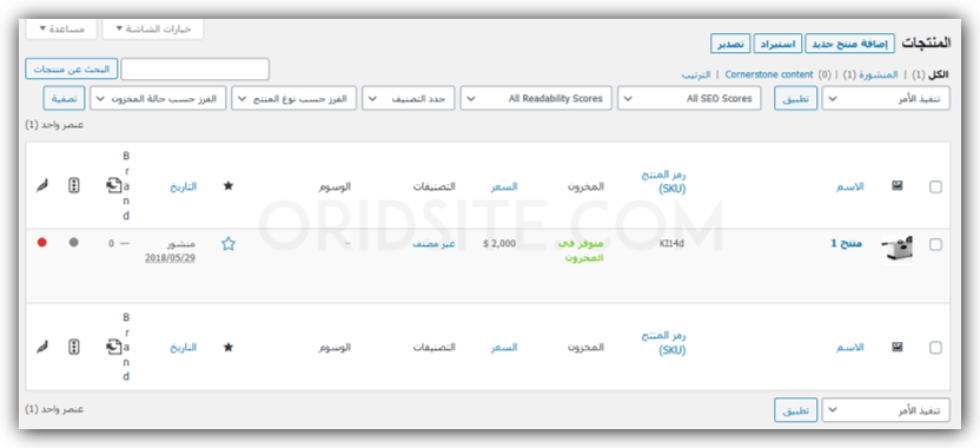Tick the checkbox for منتج 1 row
Viewport: 980px width, 448px height.
[x=936, y=245]
